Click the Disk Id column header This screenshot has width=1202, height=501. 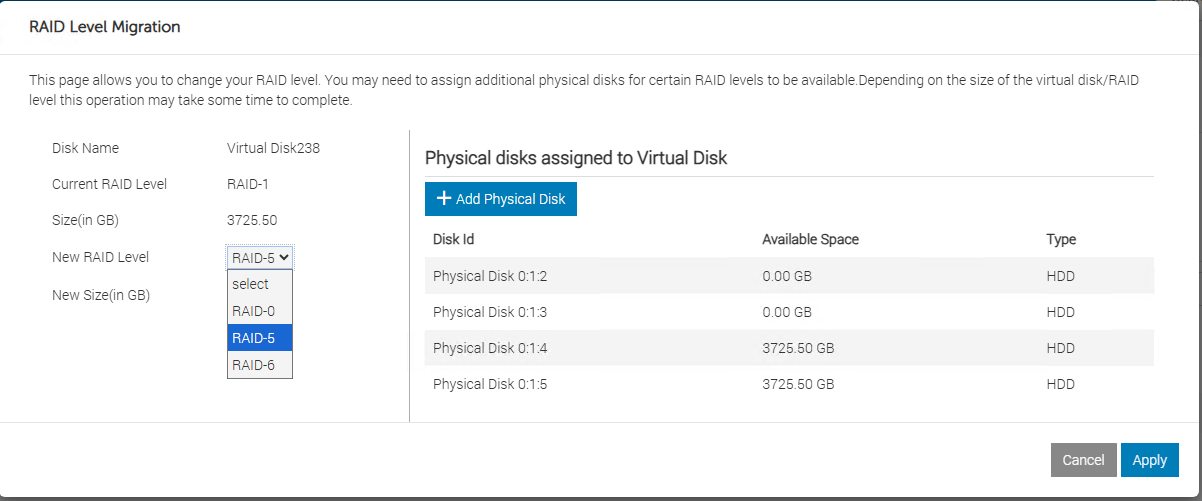pos(453,239)
